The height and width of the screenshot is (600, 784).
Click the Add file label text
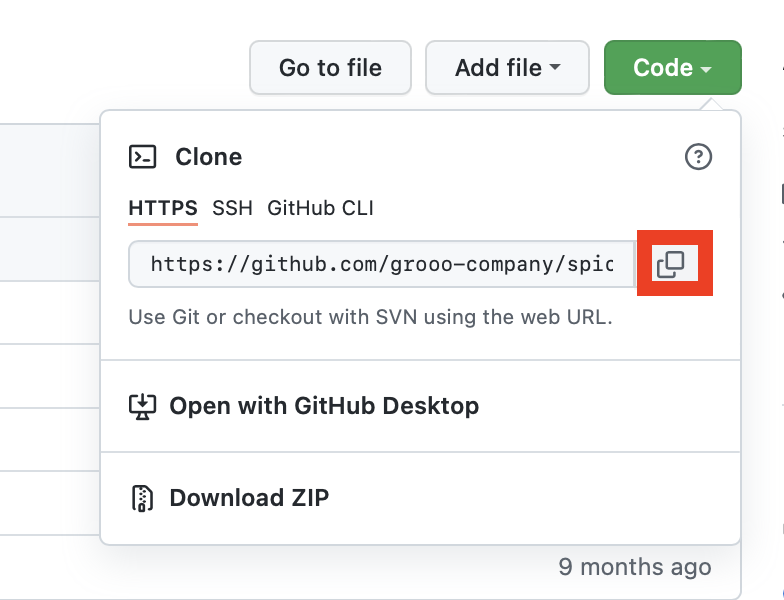[498, 68]
